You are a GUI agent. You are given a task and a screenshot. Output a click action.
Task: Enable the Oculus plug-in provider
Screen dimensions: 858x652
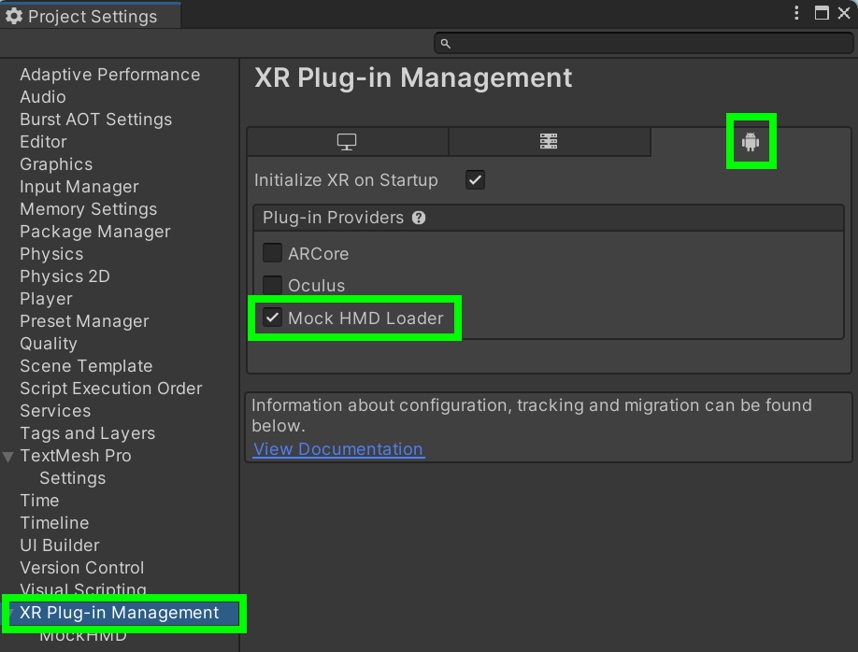pos(272,285)
